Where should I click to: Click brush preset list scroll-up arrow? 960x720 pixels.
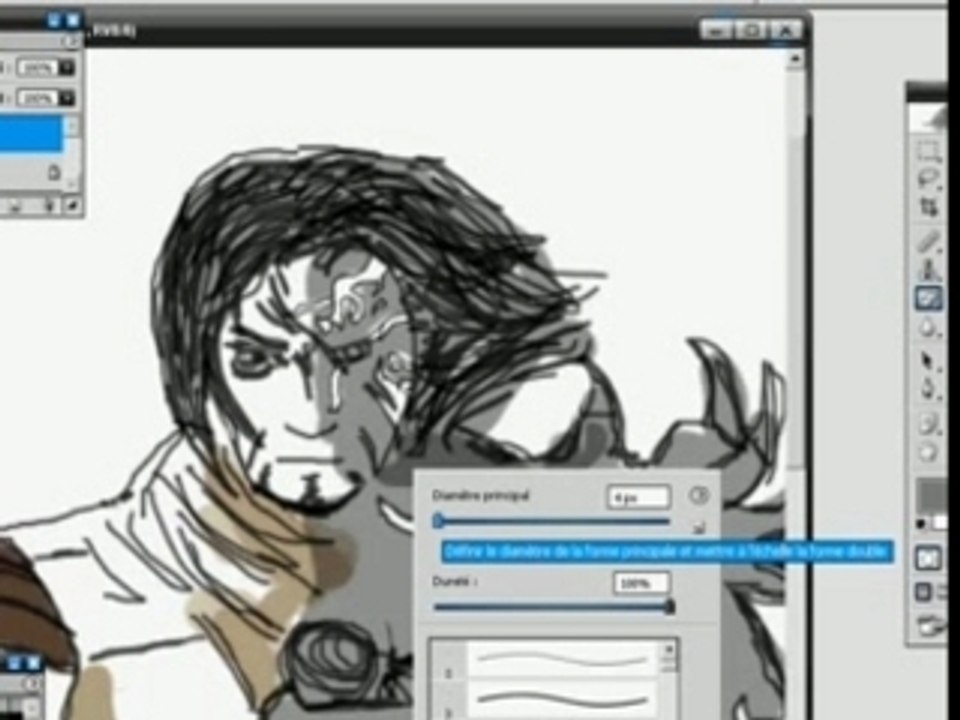(669, 649)
